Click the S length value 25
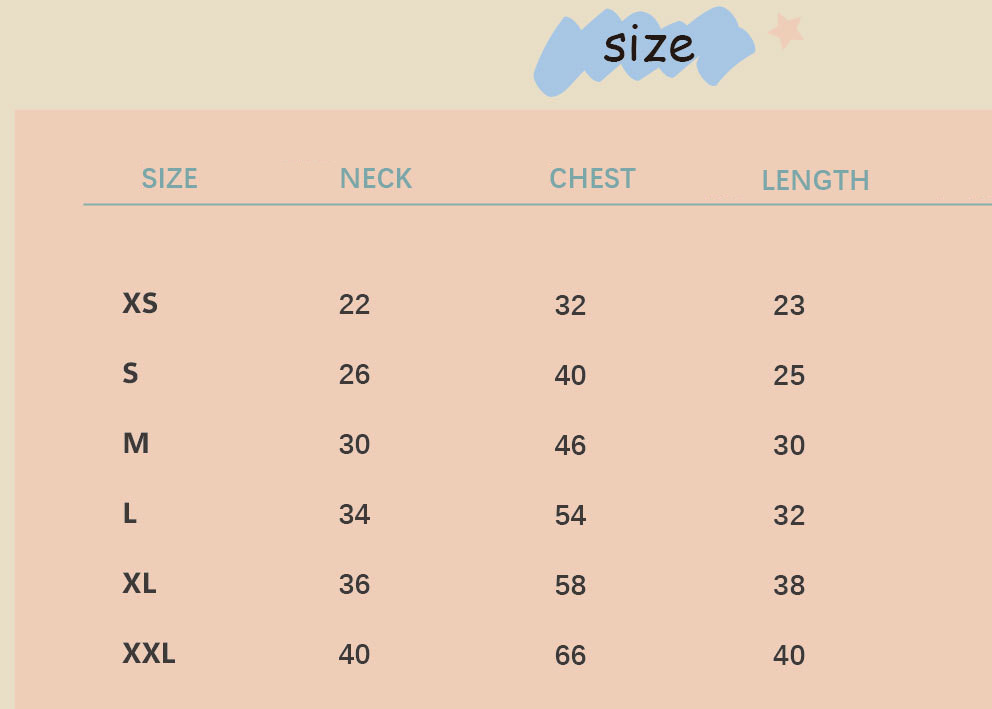Screen dimensions: 992x709 (789, 375)
